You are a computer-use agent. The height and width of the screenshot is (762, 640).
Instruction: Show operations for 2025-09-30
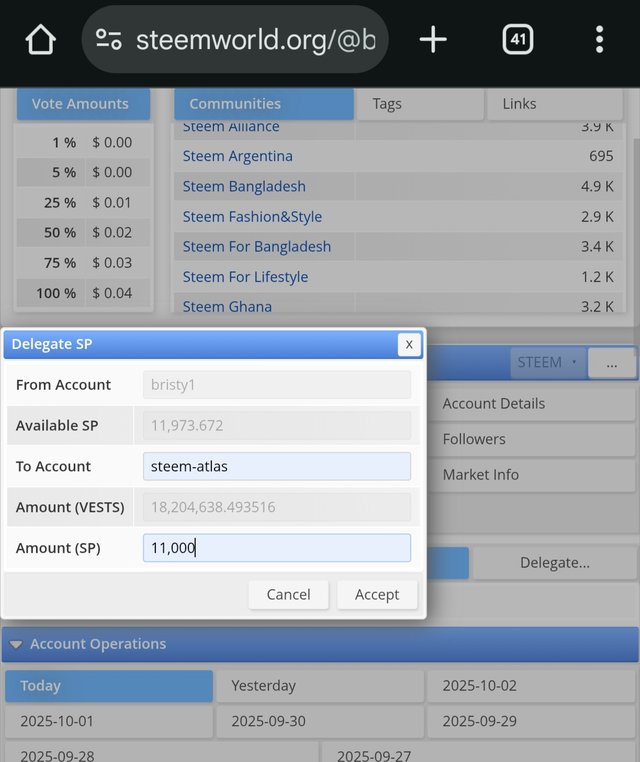(320, 721)
